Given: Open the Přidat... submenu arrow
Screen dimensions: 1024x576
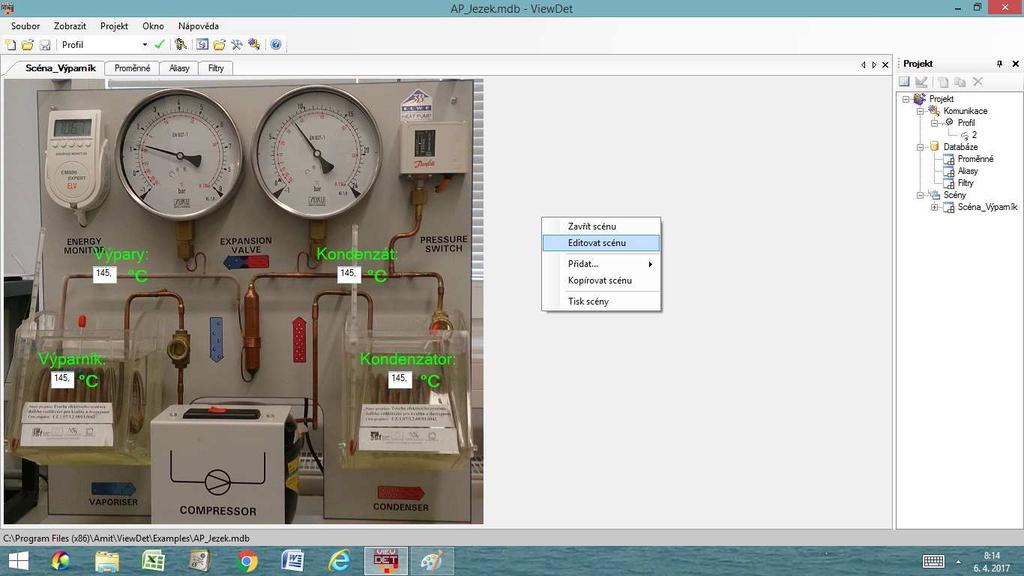Looking at the screenshot, I should 650,264.
